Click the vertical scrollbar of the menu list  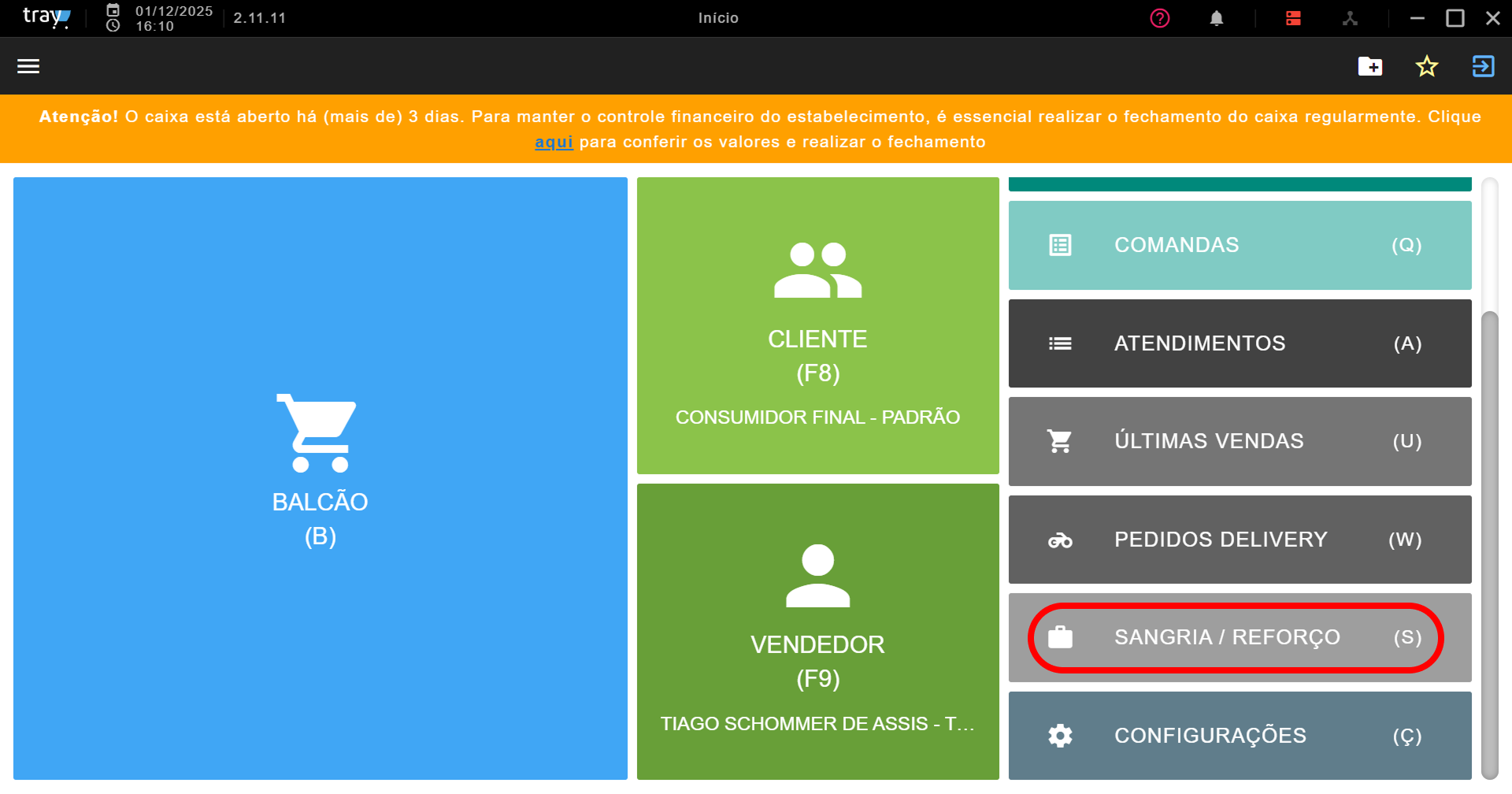click(1489, 544)
